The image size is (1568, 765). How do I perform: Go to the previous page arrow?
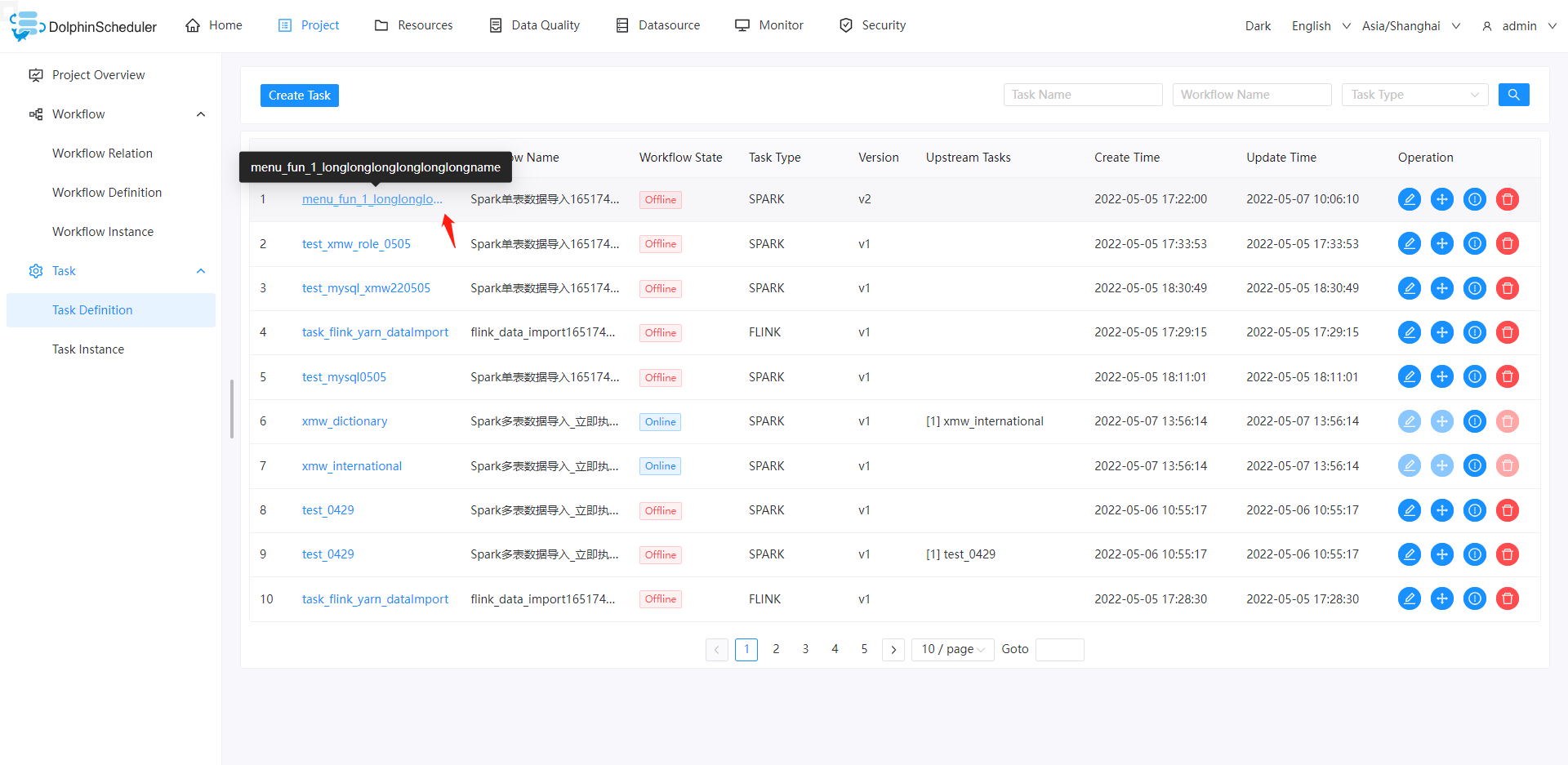point(716,650)
